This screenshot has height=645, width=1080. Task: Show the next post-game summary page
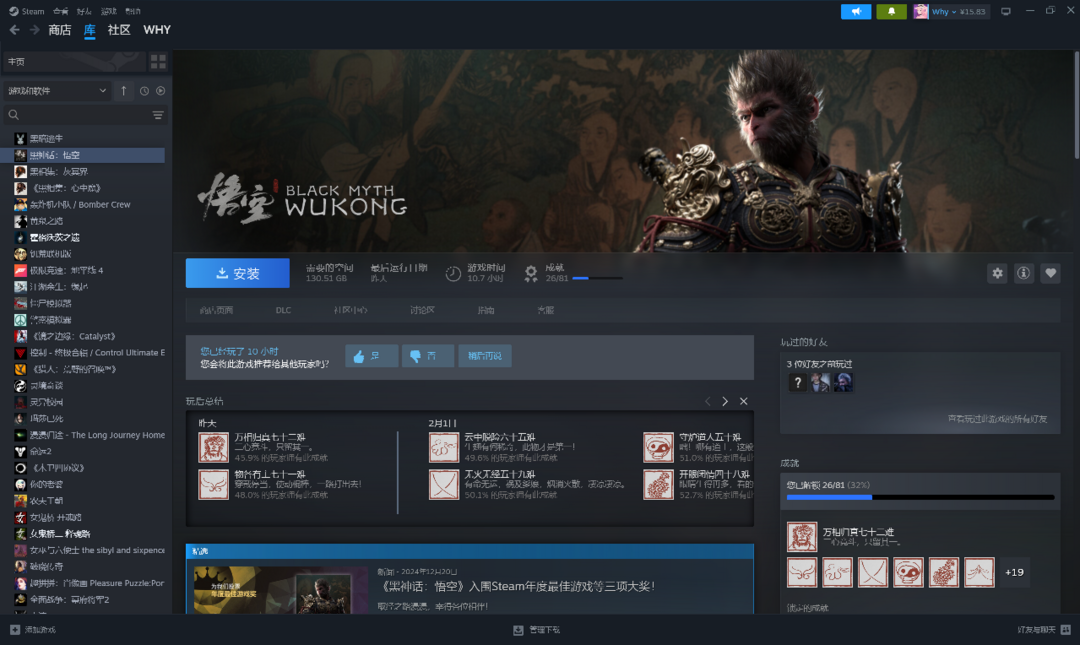725,401
